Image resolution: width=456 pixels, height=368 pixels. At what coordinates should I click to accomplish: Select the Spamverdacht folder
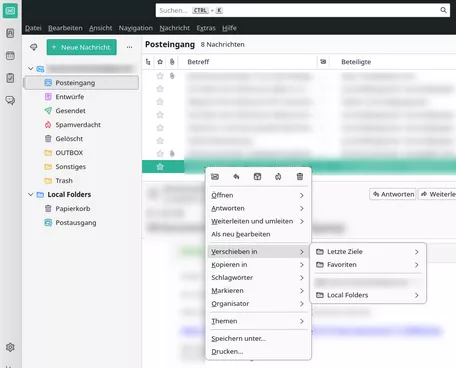81,125
